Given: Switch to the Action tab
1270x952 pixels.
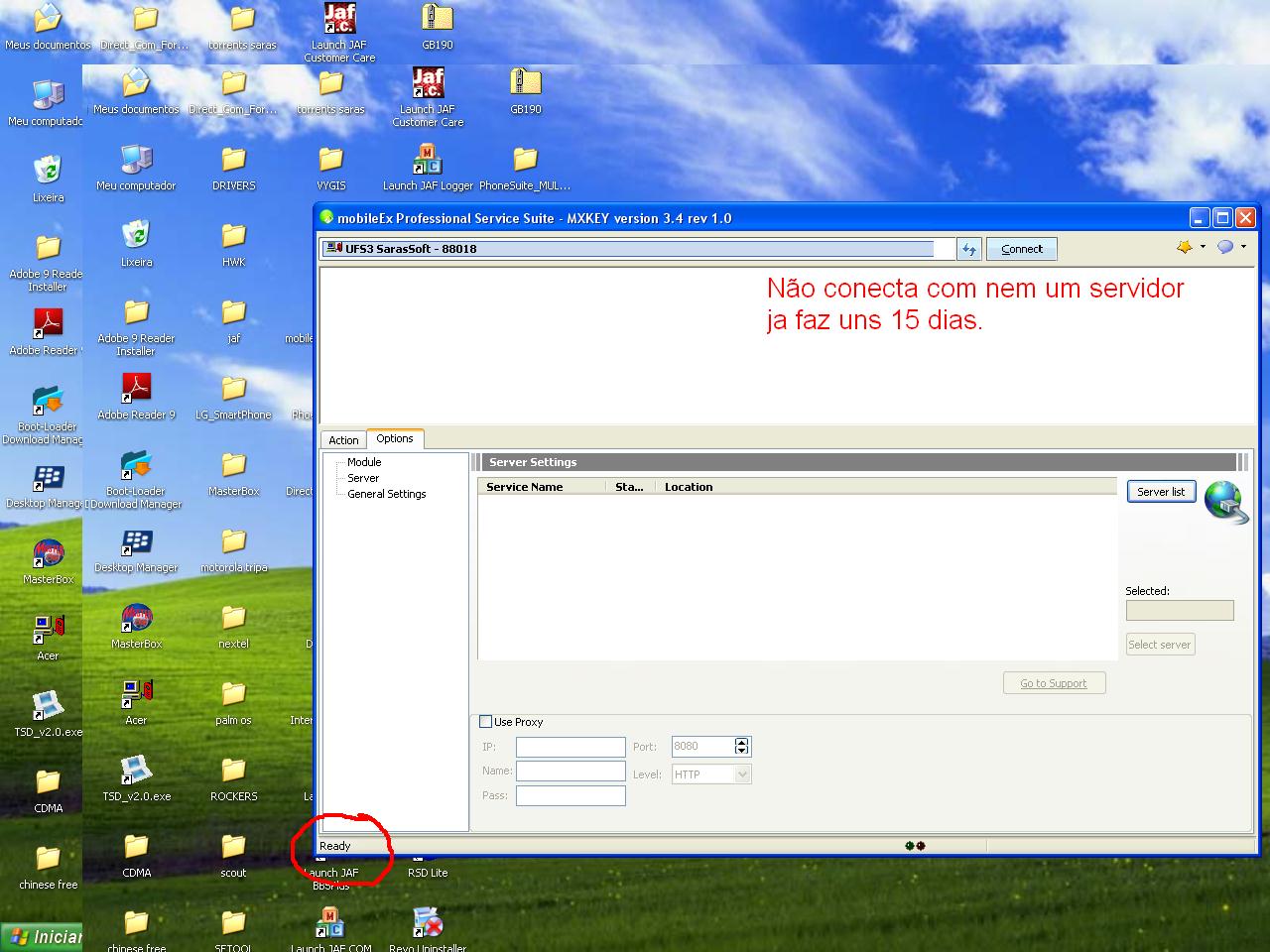Looking at the screenshot, I should tap(343, 440).
